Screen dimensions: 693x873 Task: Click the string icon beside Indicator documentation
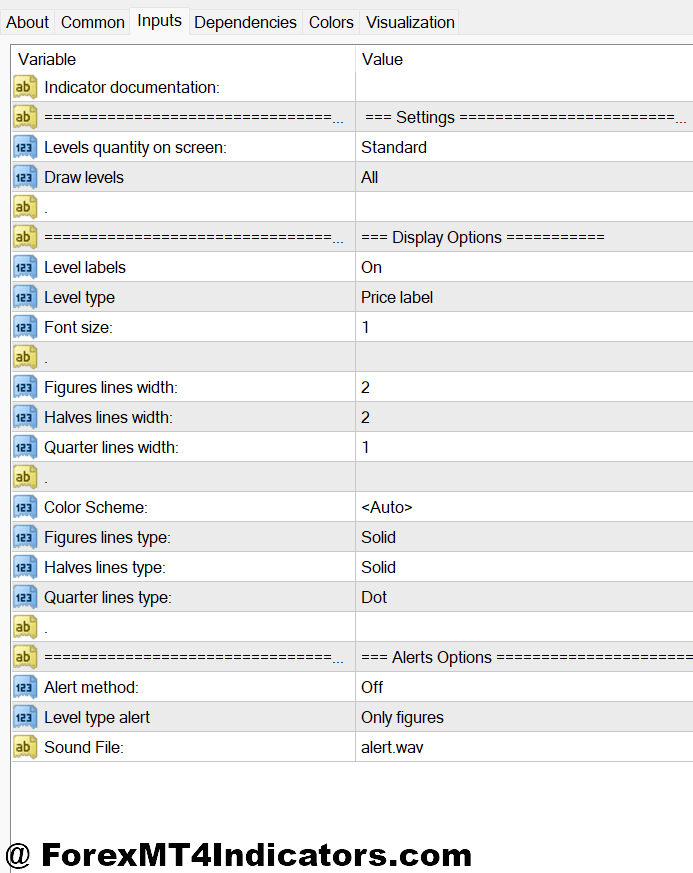pyautogui.click(x=25, y=87)
